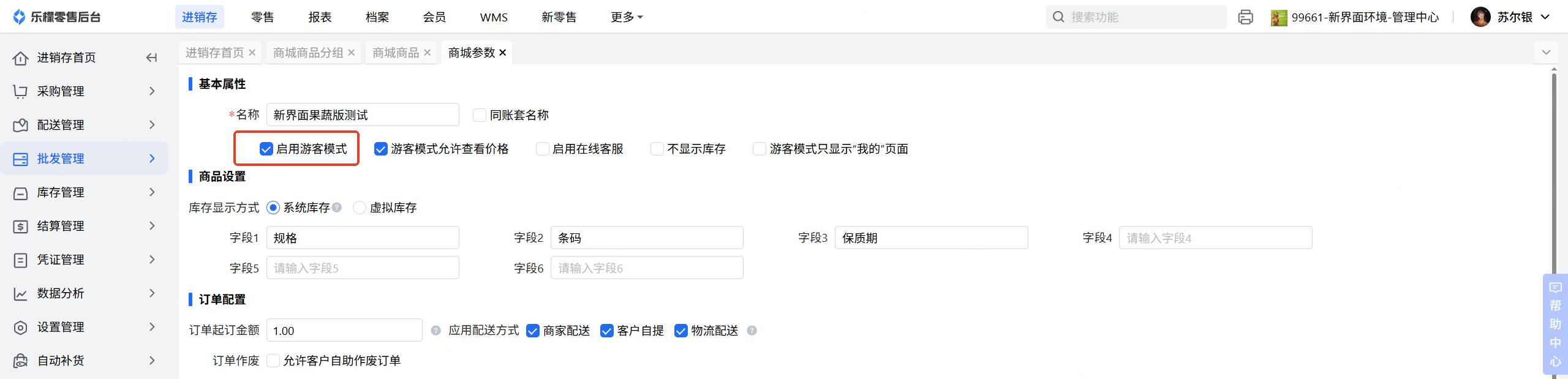Viewport: 1568px width, 379px height.
Task: Click the user avatar for 苏尔银
Action: [x=1480, y=17]
